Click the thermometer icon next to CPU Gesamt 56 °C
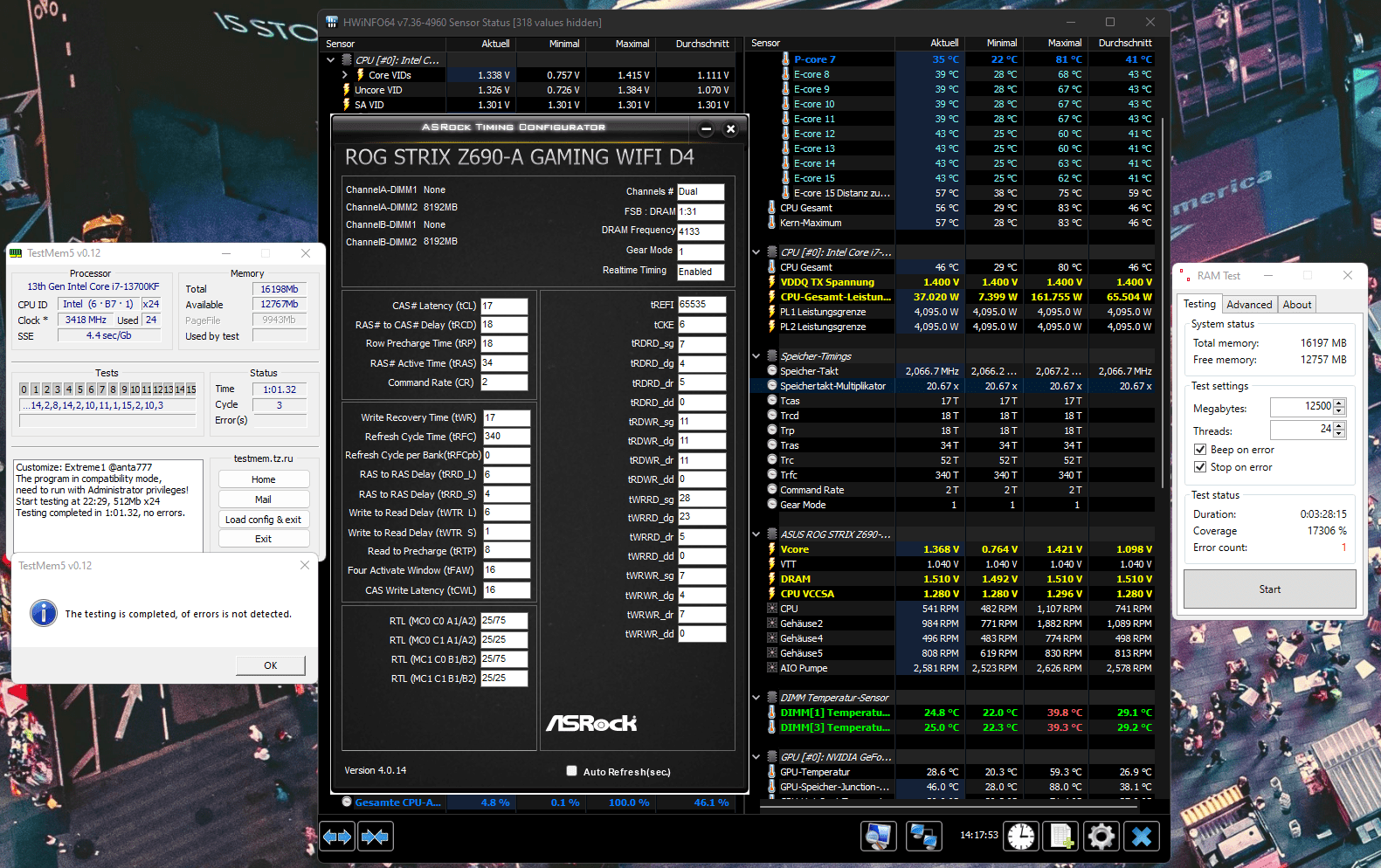The height and width of the screenshot is (868, 1381). click(x=771, y=208)
